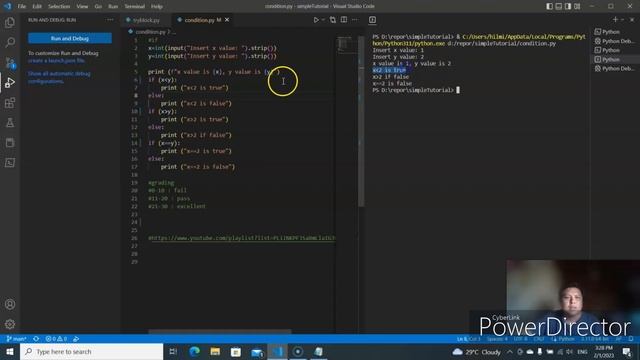Run the Python file with the play icon
Viewport: 640px width, 360px height.
(316, 20)
